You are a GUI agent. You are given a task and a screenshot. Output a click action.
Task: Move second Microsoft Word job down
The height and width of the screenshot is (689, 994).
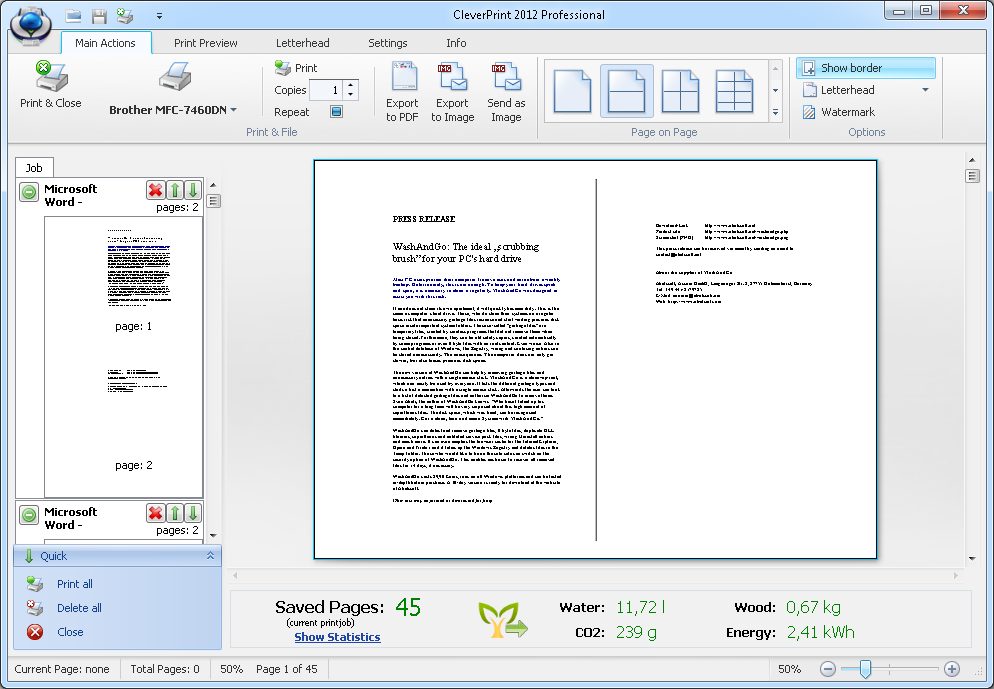pyautogui.click(x=193, y=513)
